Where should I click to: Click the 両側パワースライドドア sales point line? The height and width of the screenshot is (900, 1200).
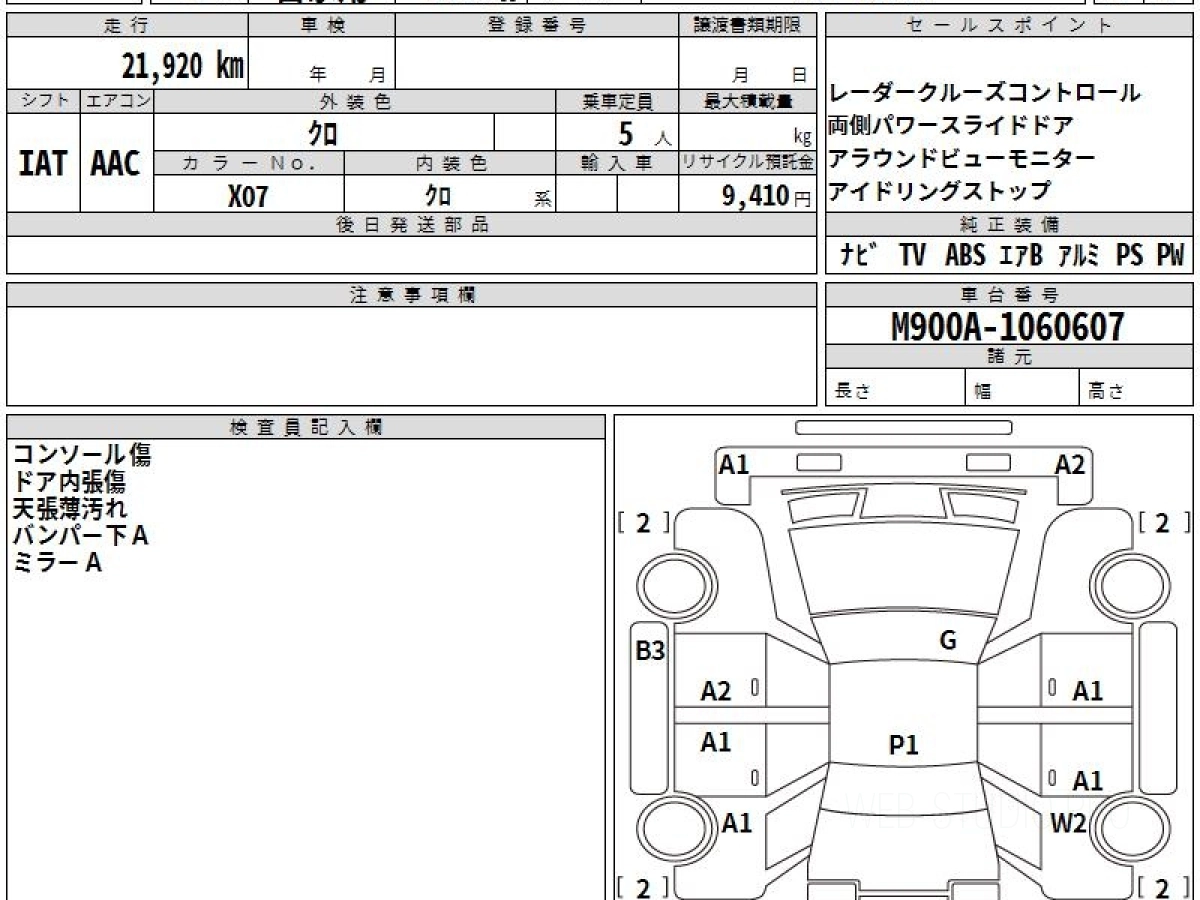coord(950,125)
